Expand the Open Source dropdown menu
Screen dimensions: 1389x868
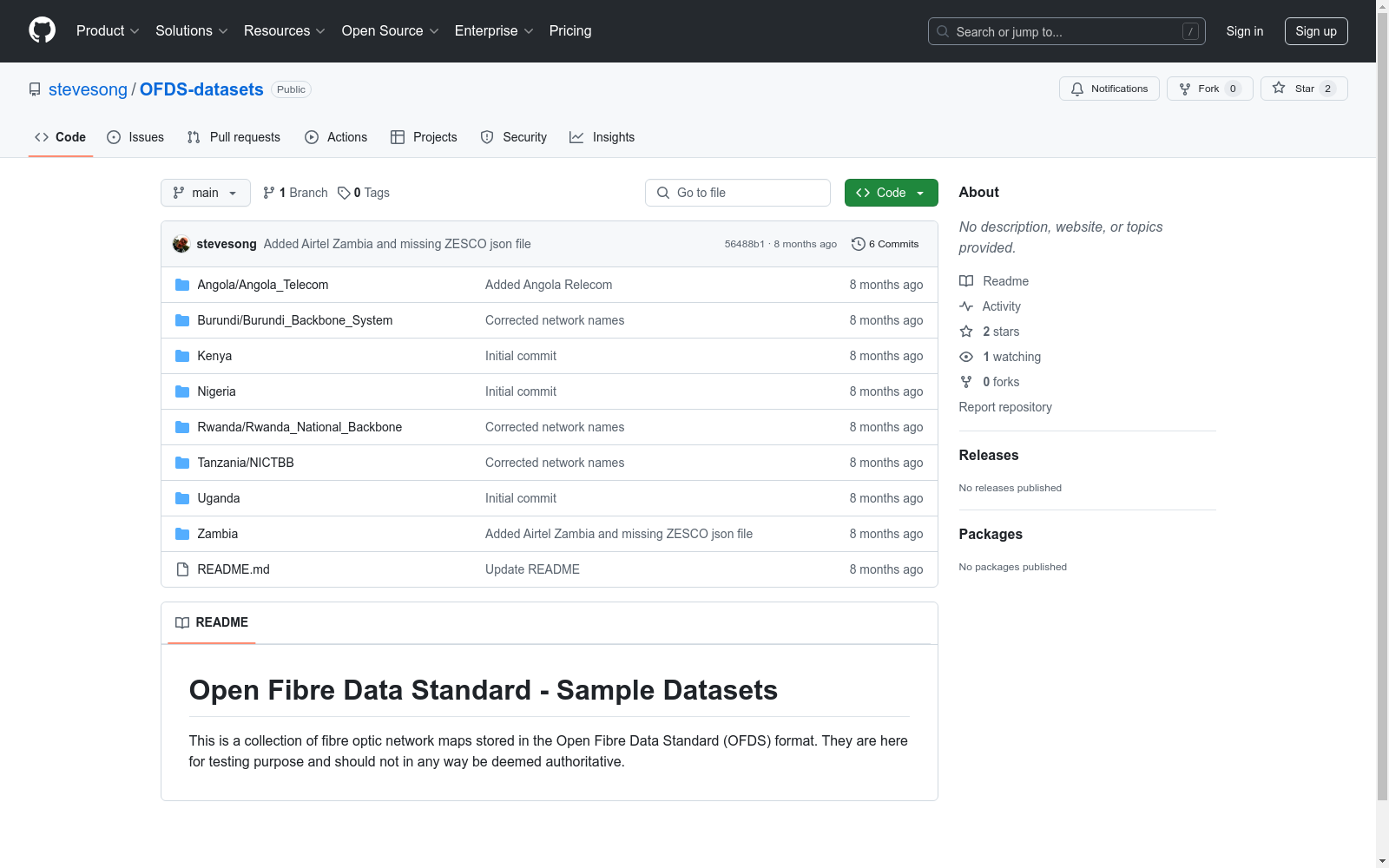coord(391,30)
